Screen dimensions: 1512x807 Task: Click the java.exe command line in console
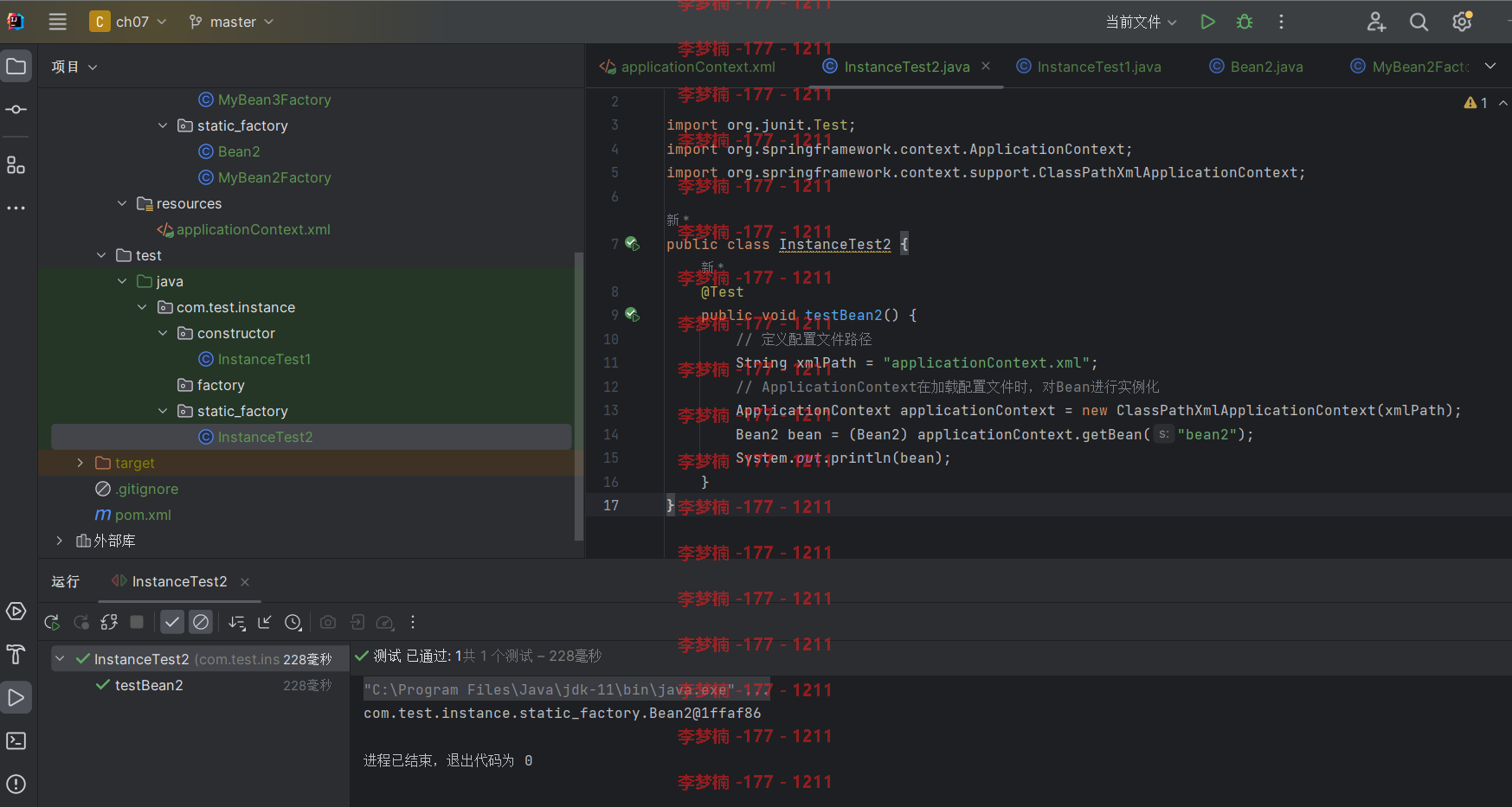[566, 689]
